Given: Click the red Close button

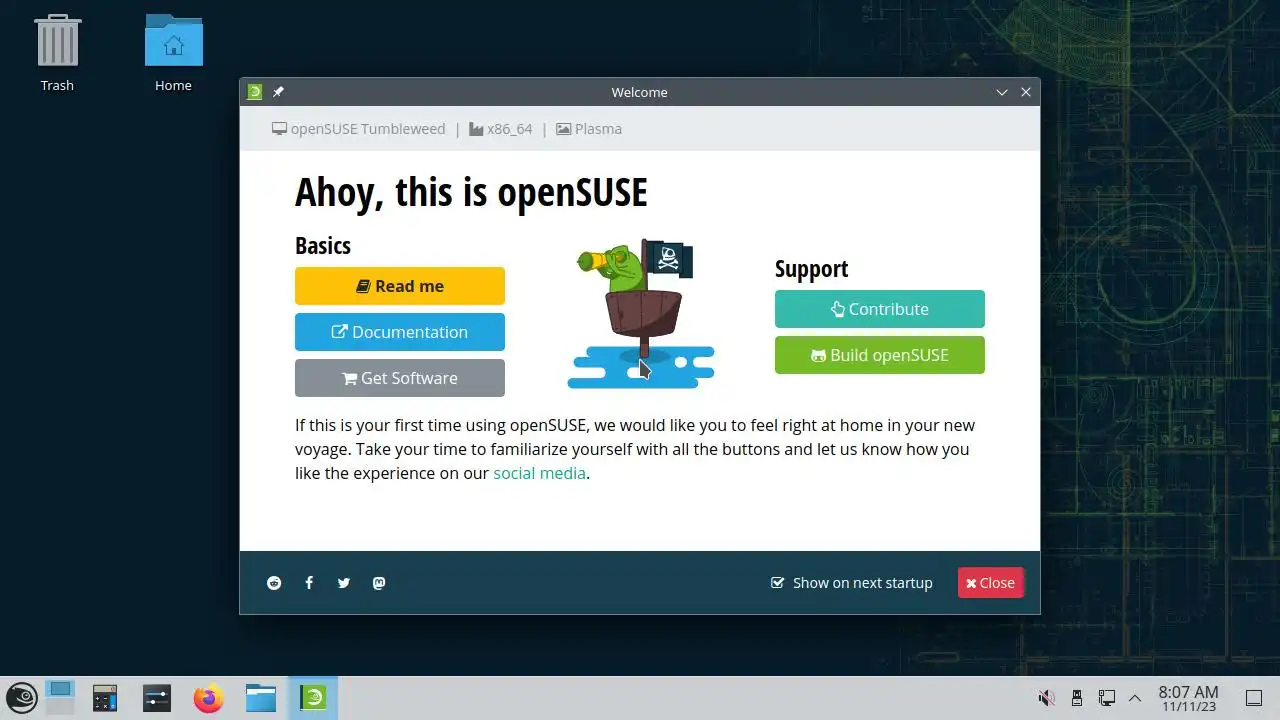Looking at the screenshot, I should tap(990, 583).
